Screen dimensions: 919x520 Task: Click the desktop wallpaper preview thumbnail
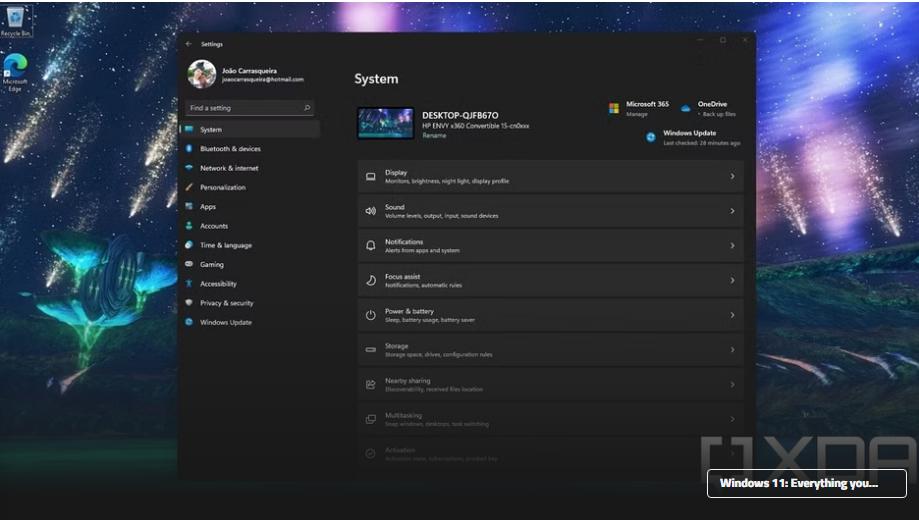tap(386, 124)
